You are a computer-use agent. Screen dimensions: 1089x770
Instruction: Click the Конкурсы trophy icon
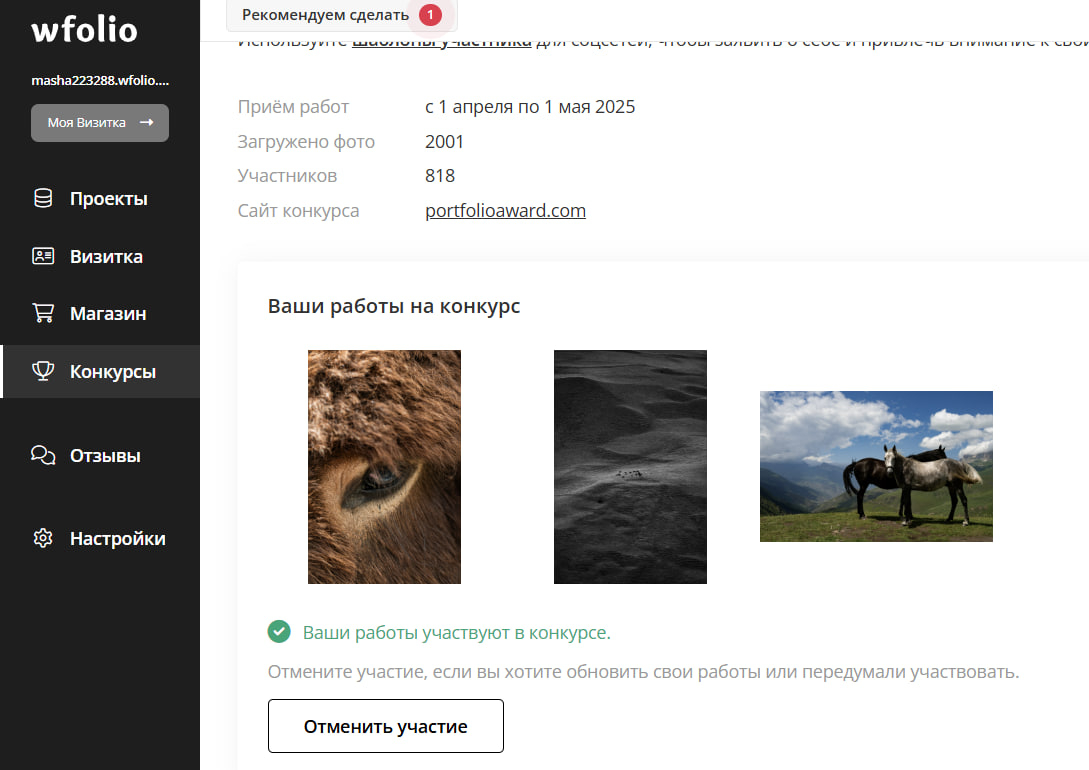click(x=43, y=371)
